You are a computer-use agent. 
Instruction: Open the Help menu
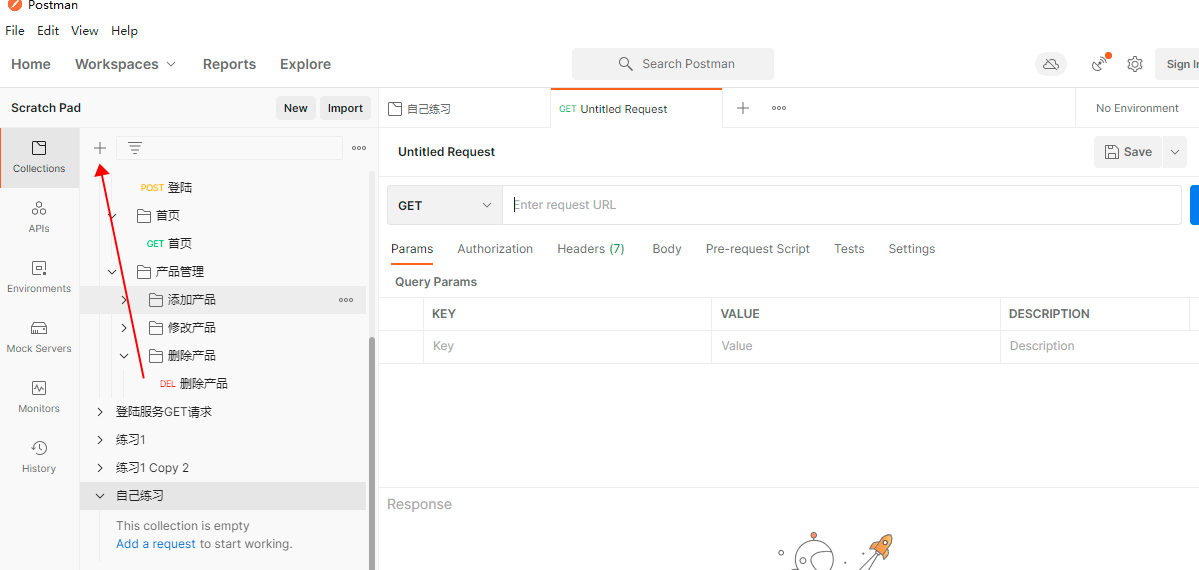coord(125,31)
